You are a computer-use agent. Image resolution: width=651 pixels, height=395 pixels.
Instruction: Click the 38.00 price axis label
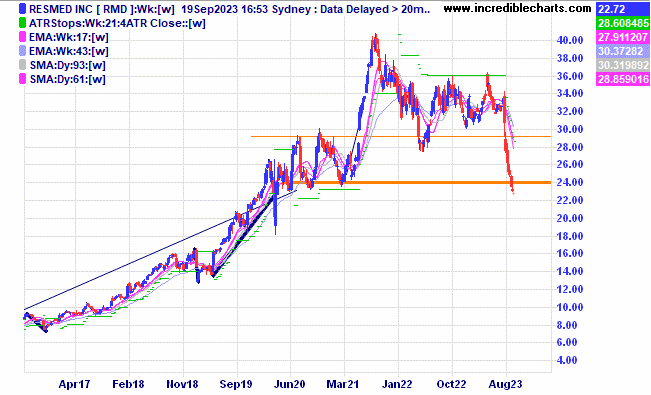pyautogui.click(x=570, y=58)
